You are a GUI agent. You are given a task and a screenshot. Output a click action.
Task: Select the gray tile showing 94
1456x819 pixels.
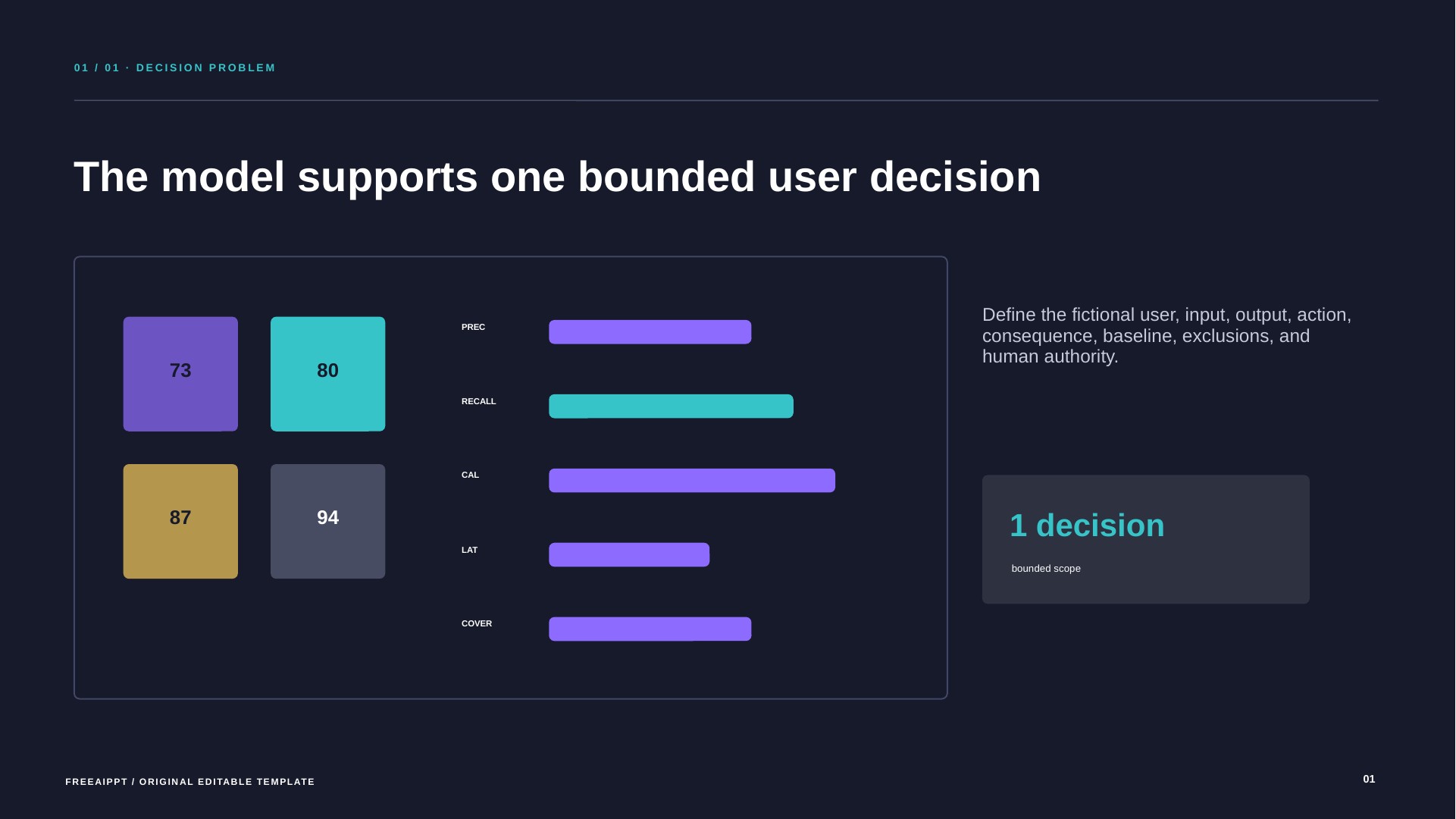pos(327,521)
